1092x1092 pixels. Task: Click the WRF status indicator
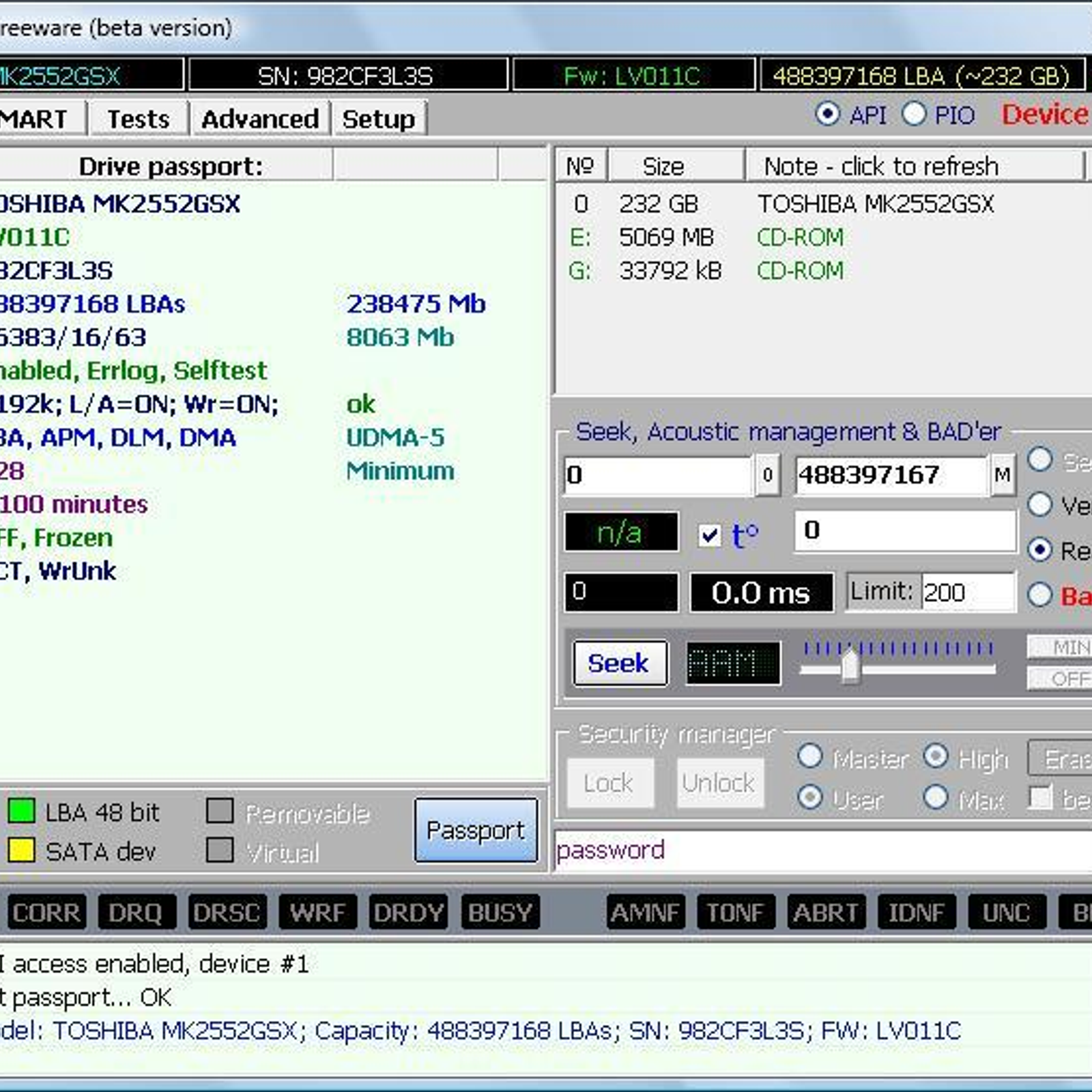[318, 913]
